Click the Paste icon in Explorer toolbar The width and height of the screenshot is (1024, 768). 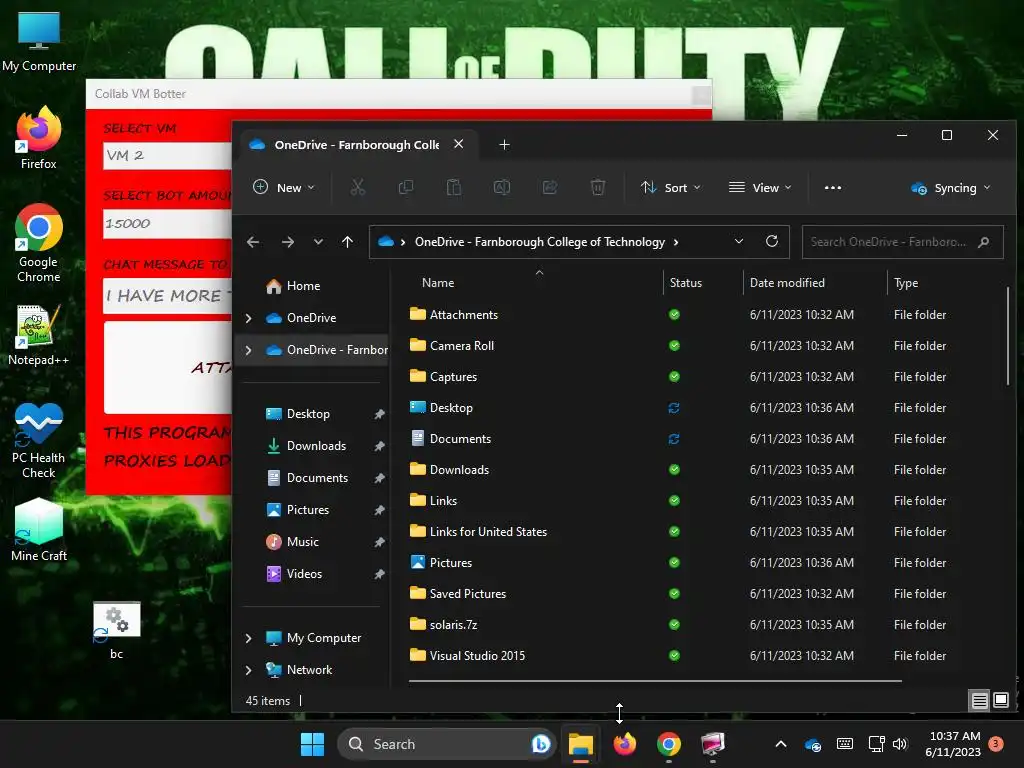454,187
